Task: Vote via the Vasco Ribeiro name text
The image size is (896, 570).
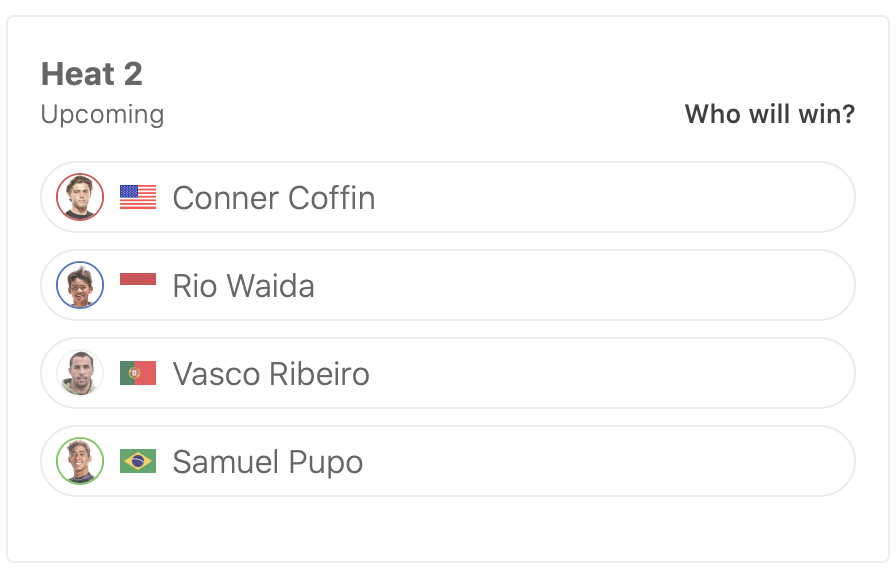Action: [271, 374]
